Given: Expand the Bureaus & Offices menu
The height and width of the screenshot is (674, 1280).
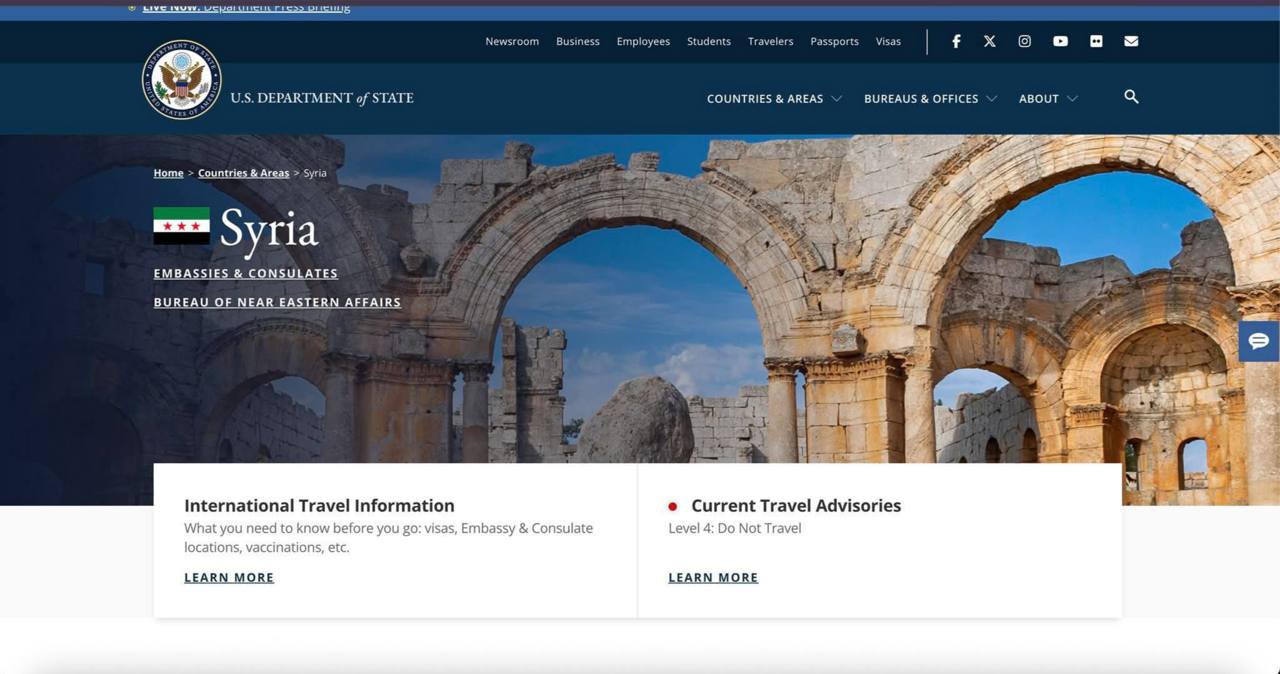Looking at the screenshot, I should (x=930, y=98).
